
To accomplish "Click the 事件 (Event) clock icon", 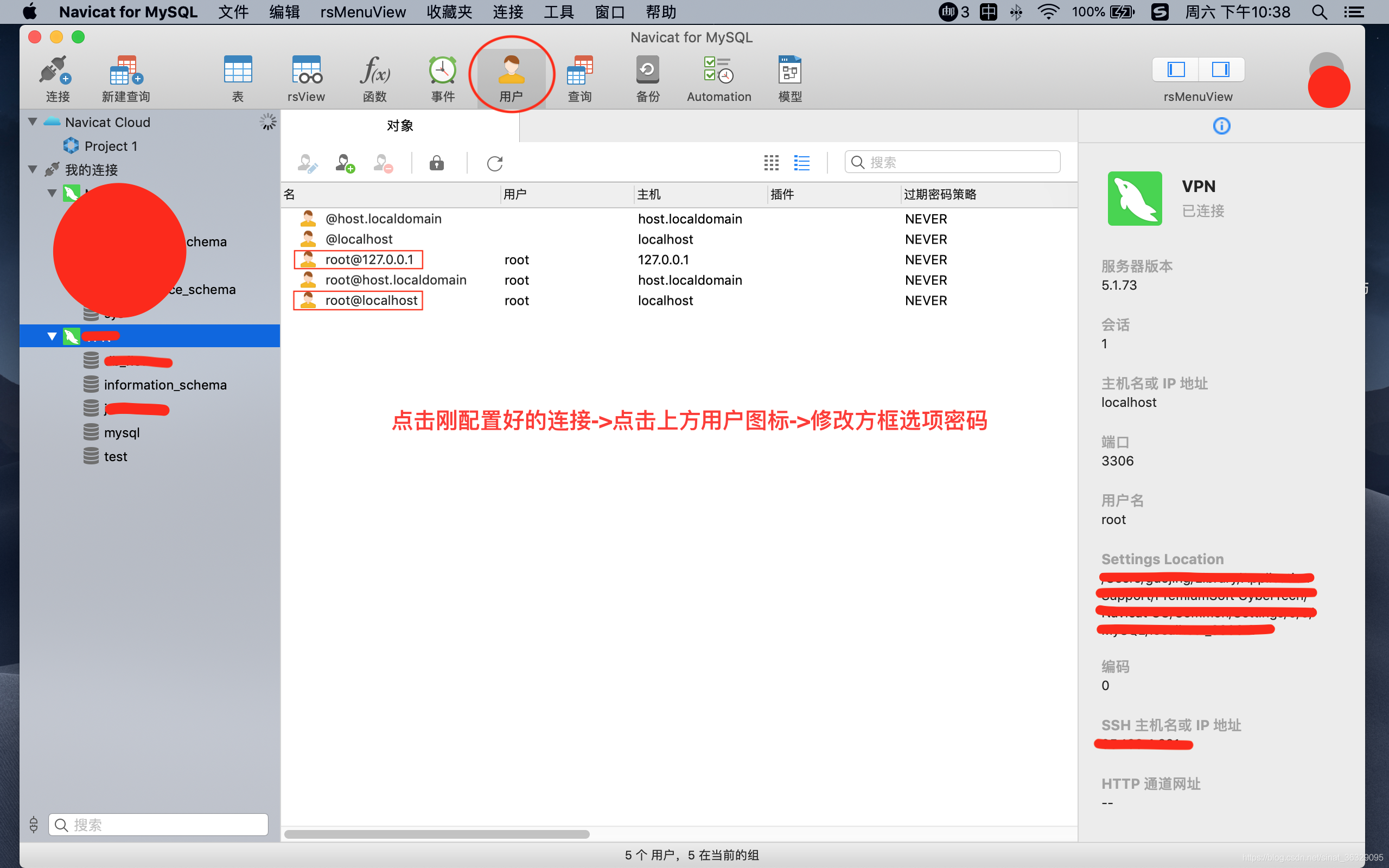I will pyautogui.click(x=443, y=71).
